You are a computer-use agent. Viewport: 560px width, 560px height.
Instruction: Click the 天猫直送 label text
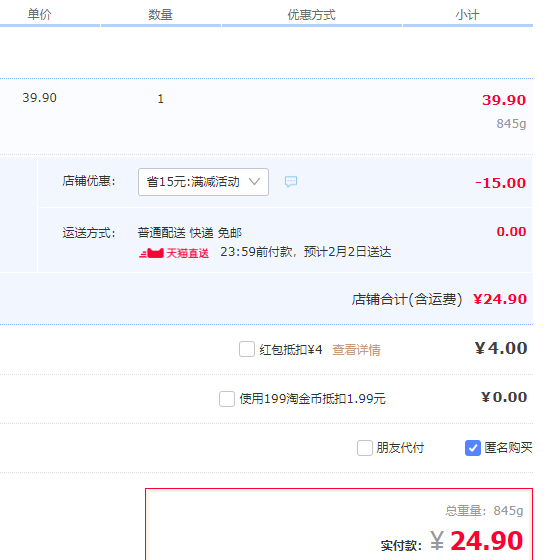click(x=188, y=254)
